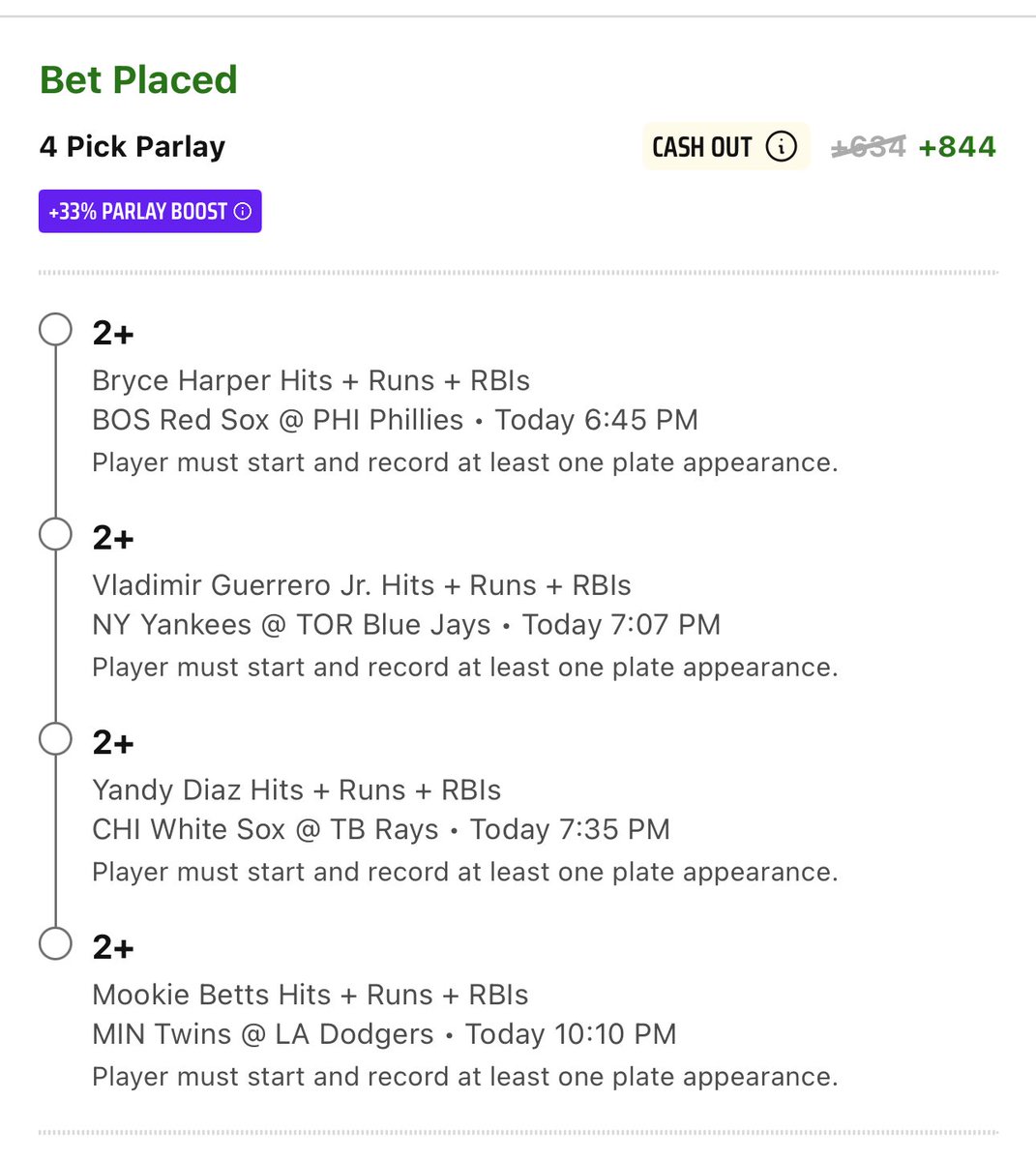Screen dimensions: 1036x1161
Task: Click the 4 Pick Parlay title
Action: coord(133,146)
